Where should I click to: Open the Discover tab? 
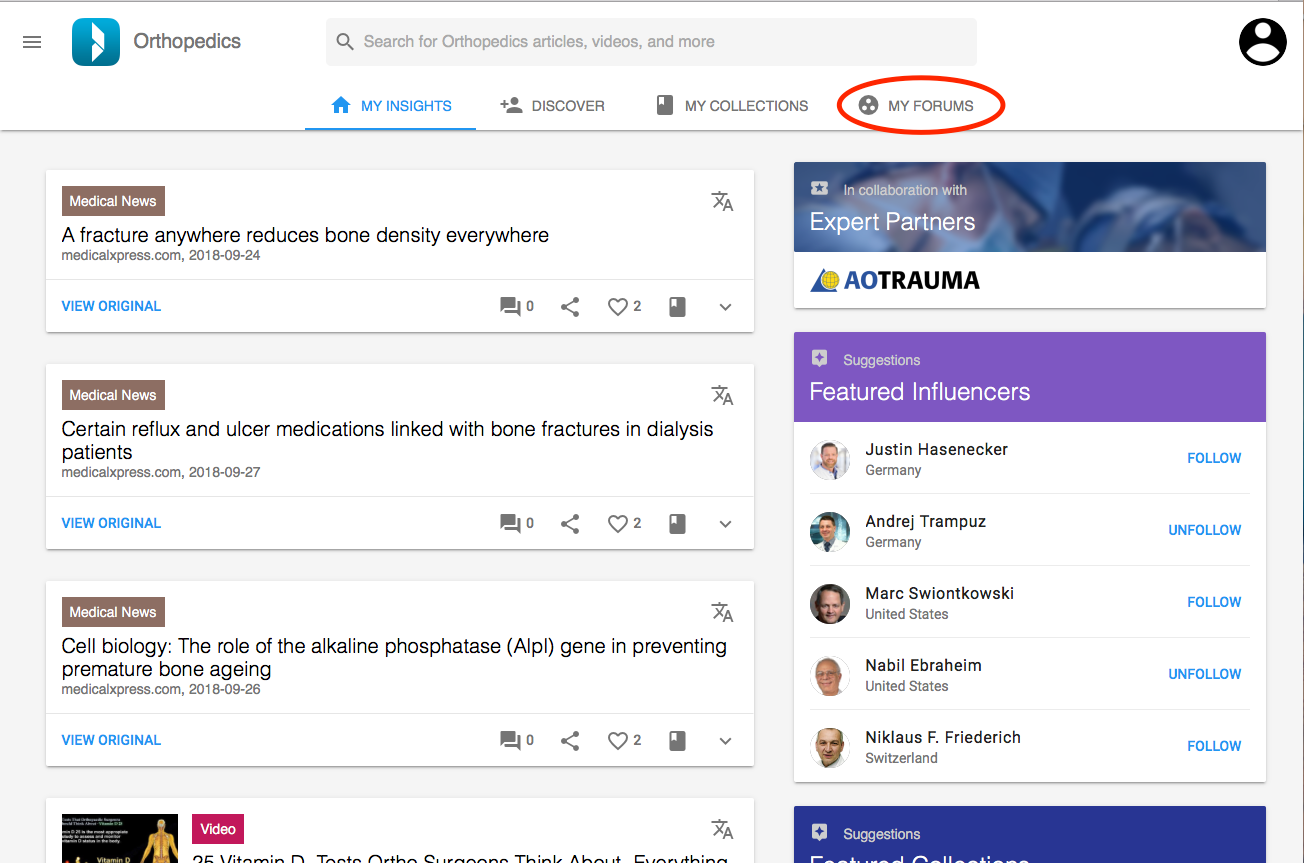point(552,106)
